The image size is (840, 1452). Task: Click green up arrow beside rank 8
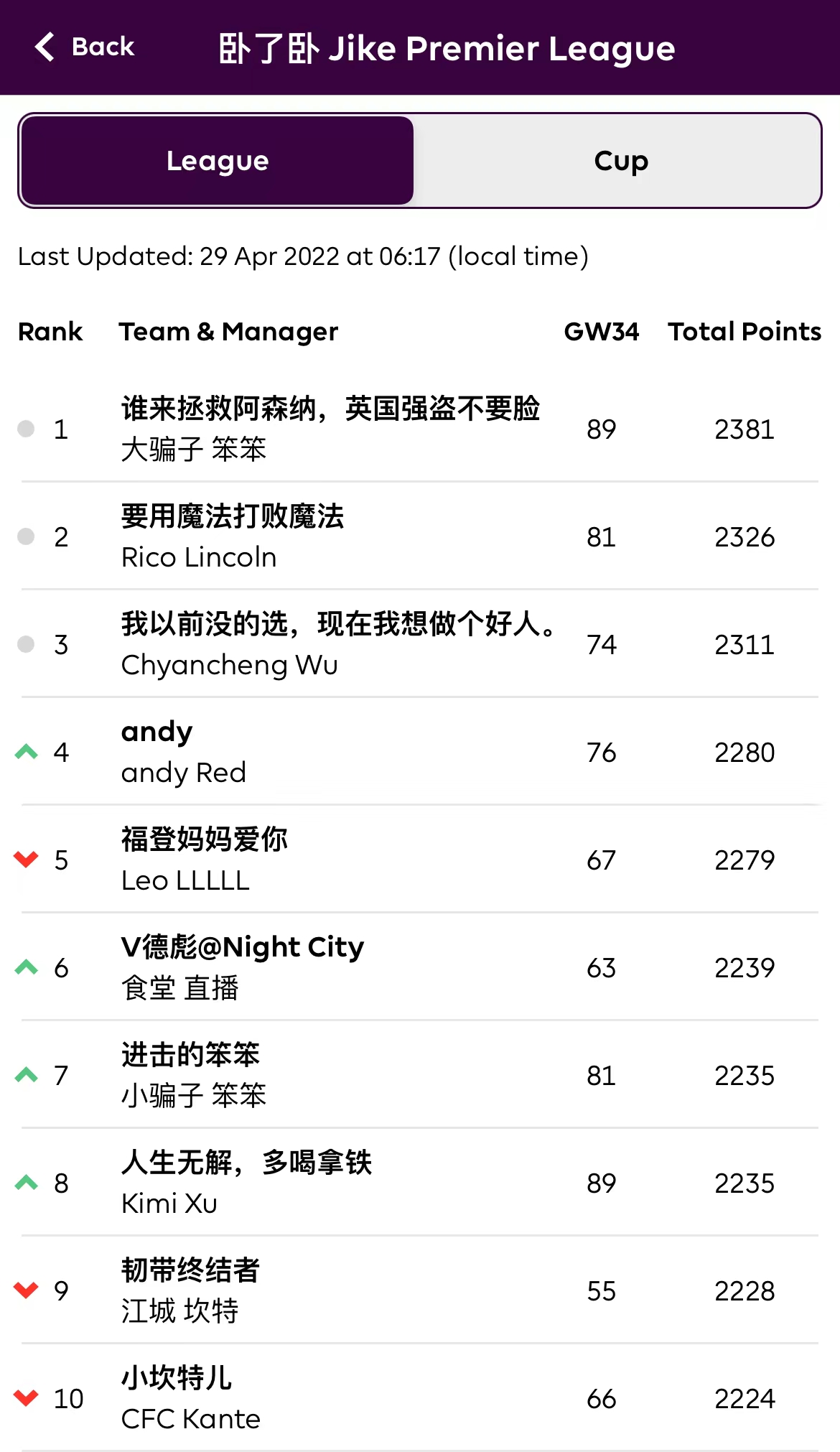pyautogui.click(x=27, y=1183)
